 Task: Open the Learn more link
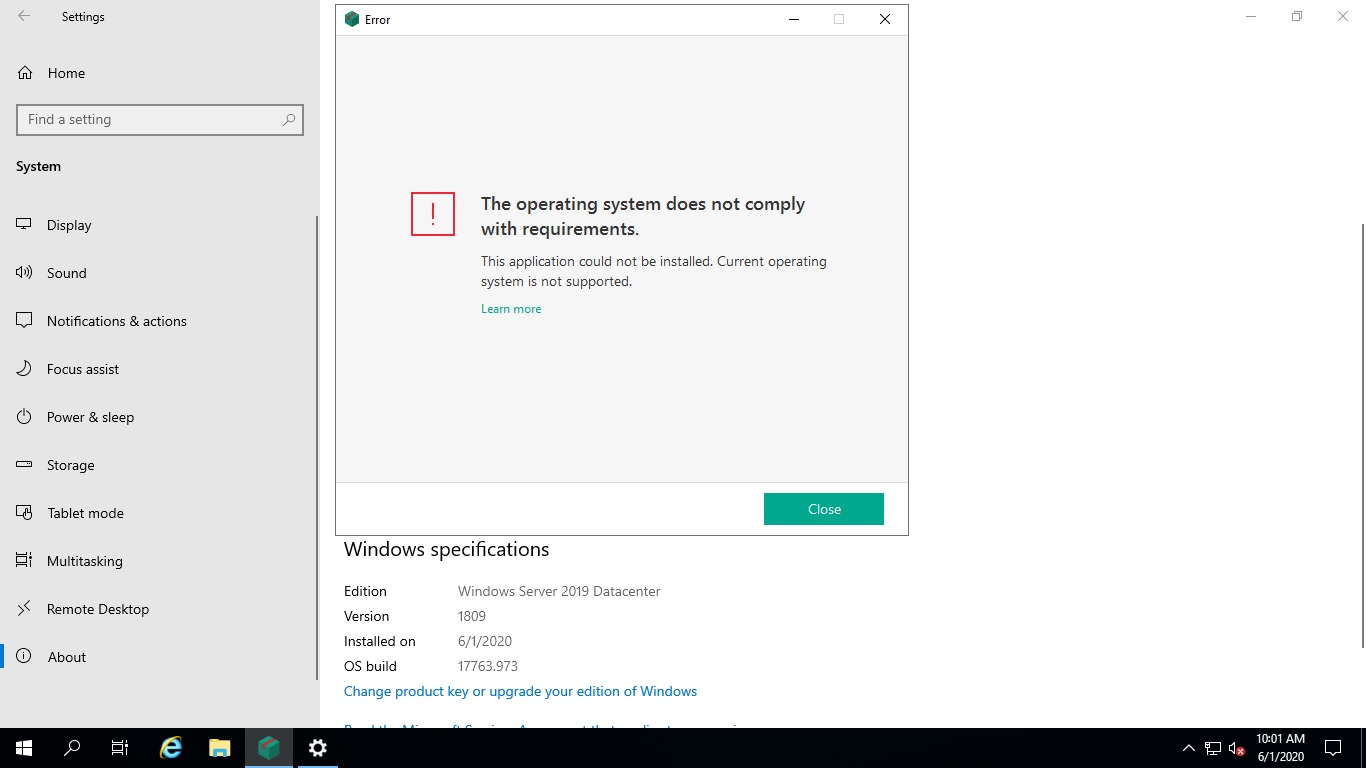[x=511, y=309]
